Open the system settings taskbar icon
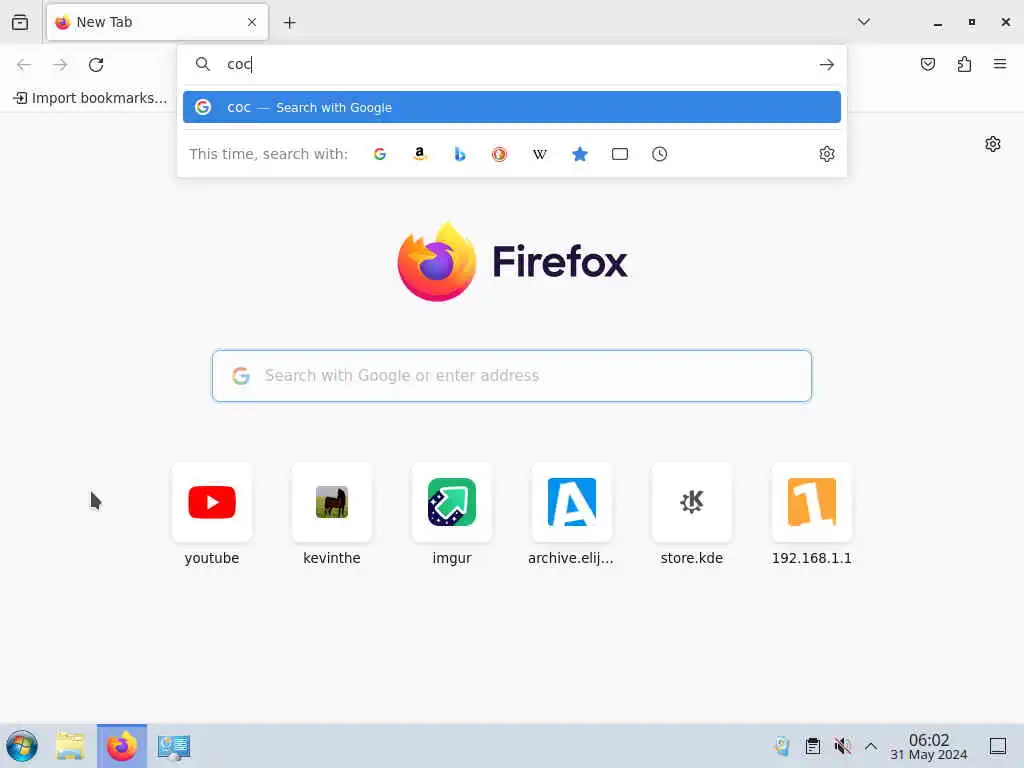1024x768 pixels. pos(174,746)
